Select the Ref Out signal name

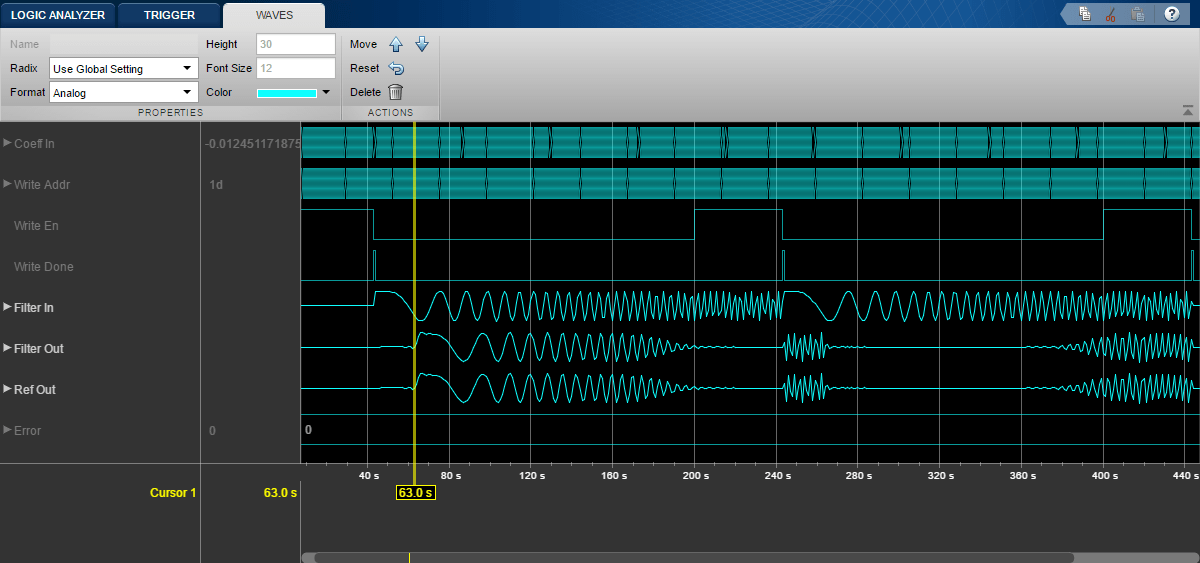(35, 389)
